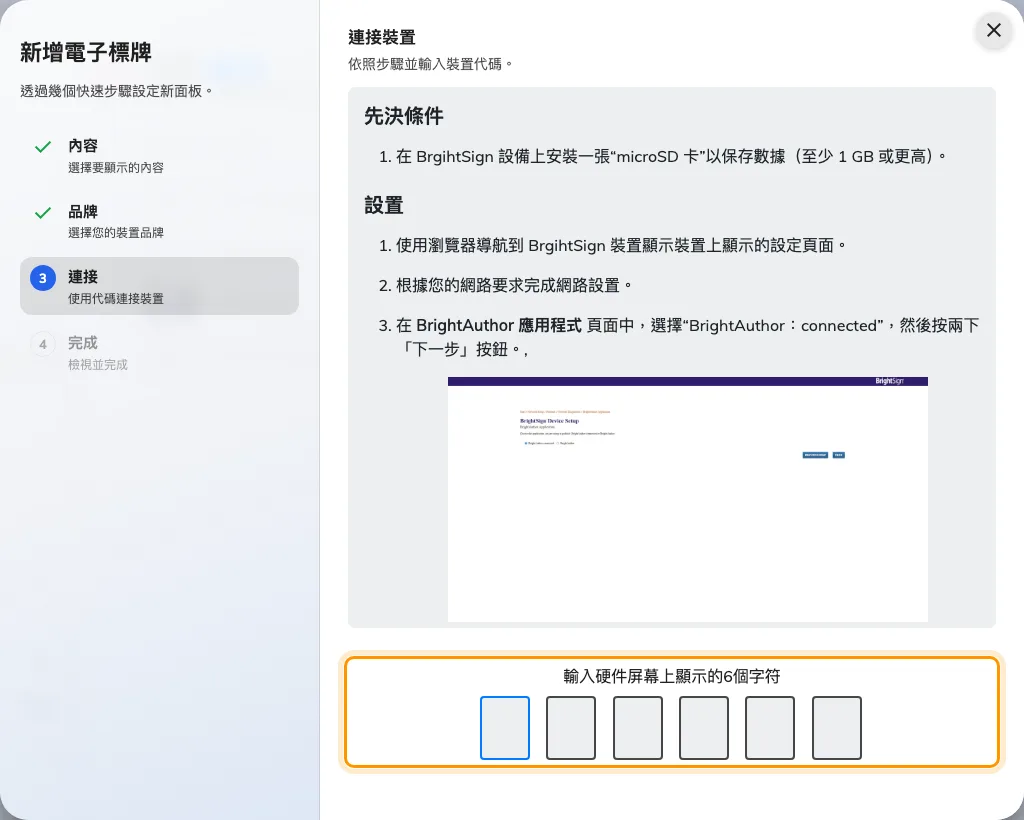Click the green checkmark beside 內容
1024x820 pixels.
43,147
